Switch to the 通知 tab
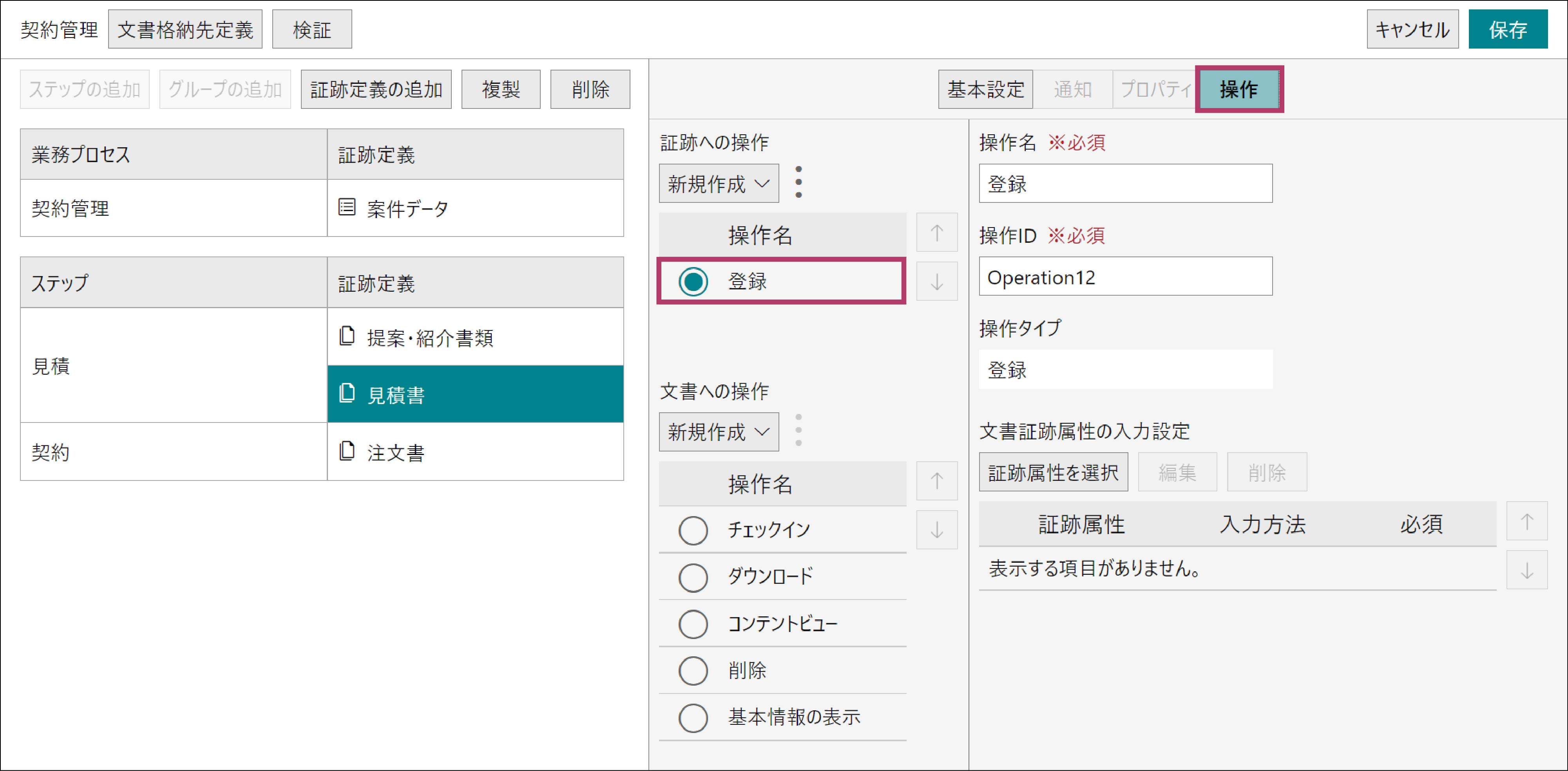The width and height of the screenshot is (1568, 771). tap(1072, 89)
